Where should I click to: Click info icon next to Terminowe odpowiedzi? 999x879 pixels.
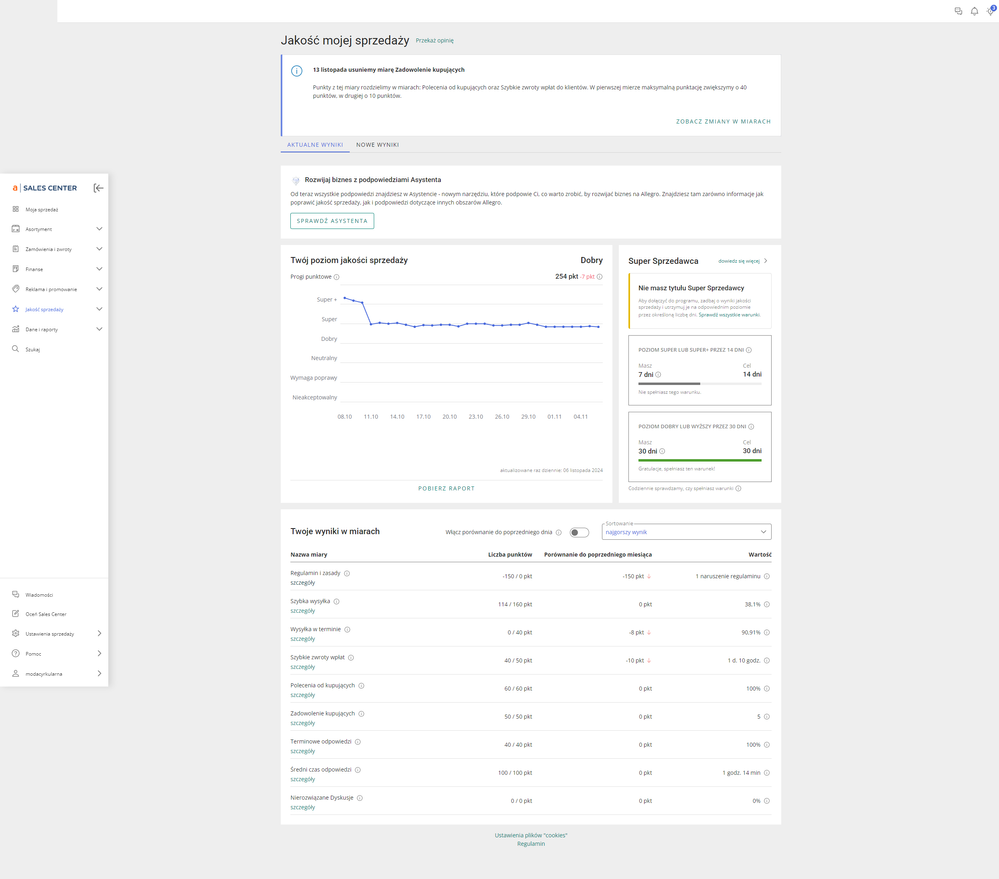click(x=358, y=742)
